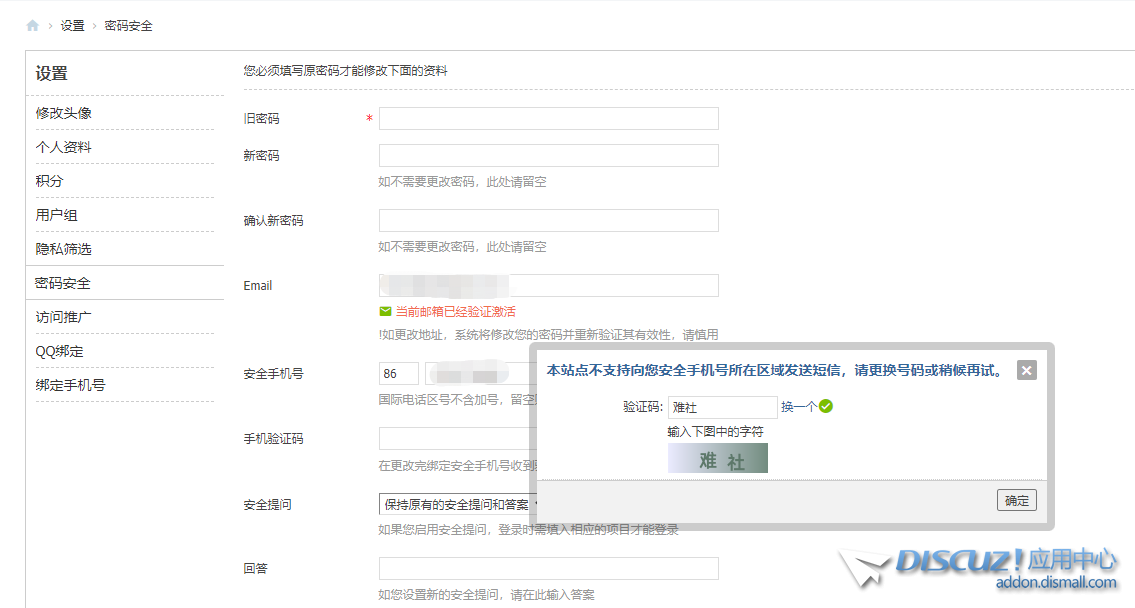Open the 安全提问 dropdown menu
Viewport: 1135px width, 608px height.
point(455,505)
